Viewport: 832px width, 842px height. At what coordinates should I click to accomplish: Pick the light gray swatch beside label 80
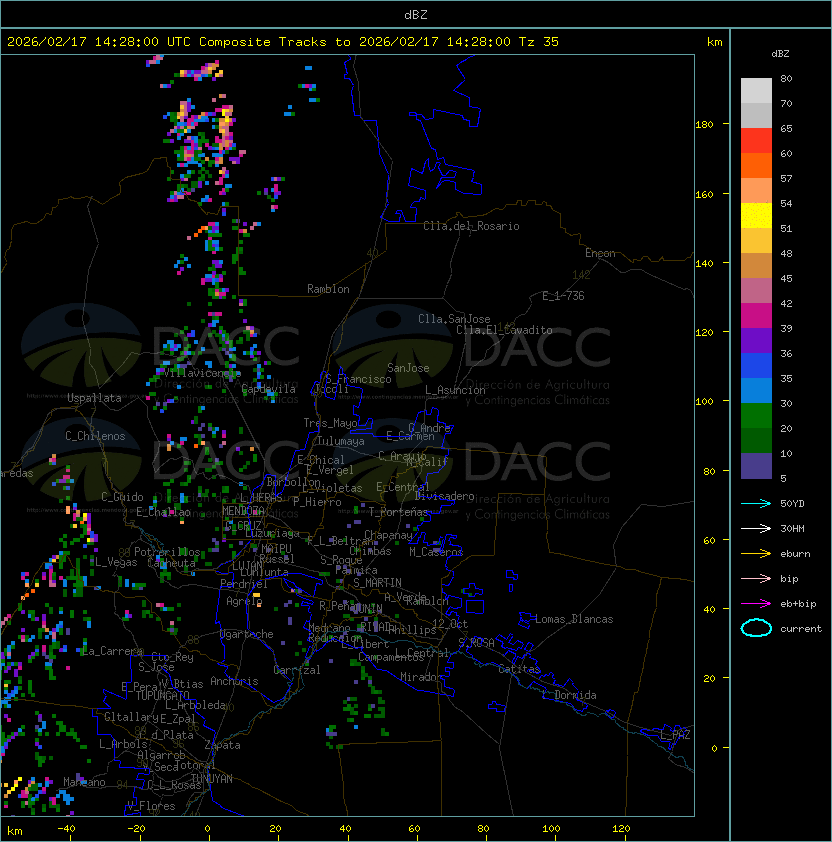(x=756, y=90)
